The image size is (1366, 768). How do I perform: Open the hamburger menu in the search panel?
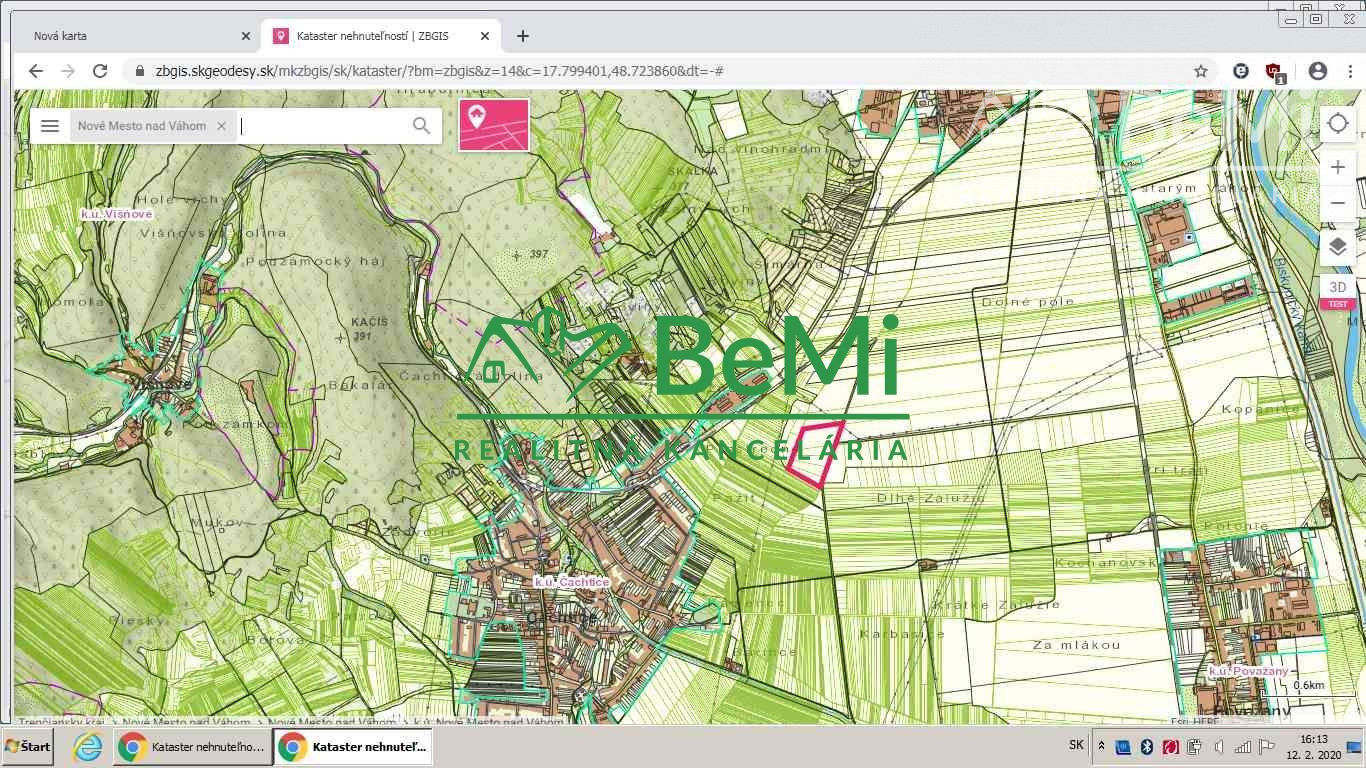(50, 126)
